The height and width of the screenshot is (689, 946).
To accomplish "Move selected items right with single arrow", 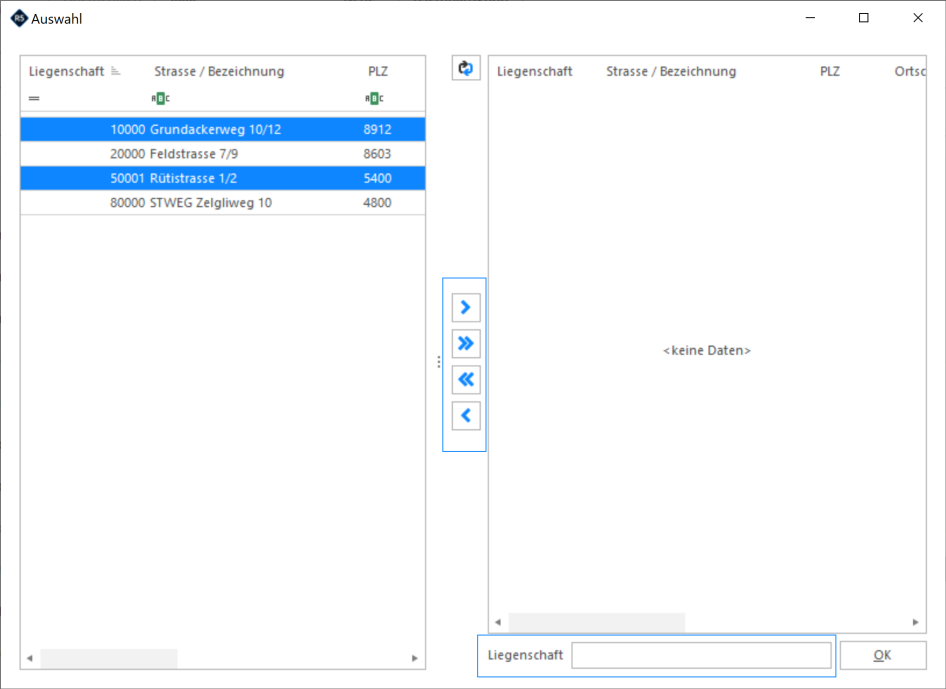I will tap(466, 308).
